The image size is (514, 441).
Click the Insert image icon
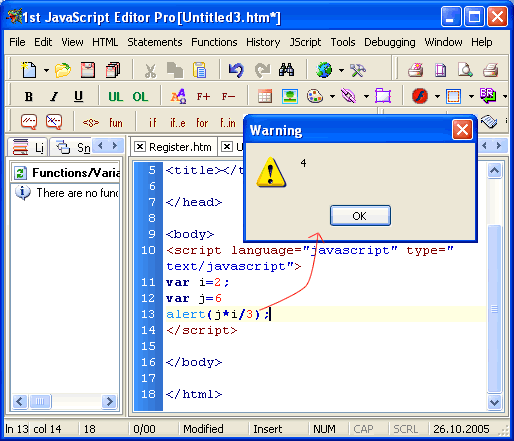(x=290, y=97)
